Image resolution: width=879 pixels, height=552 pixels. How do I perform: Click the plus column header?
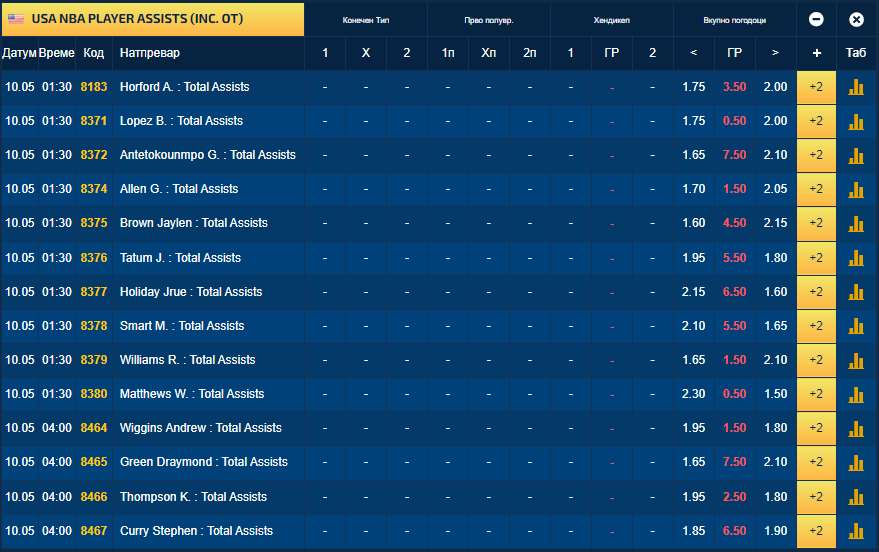click(x=816, y=53)
